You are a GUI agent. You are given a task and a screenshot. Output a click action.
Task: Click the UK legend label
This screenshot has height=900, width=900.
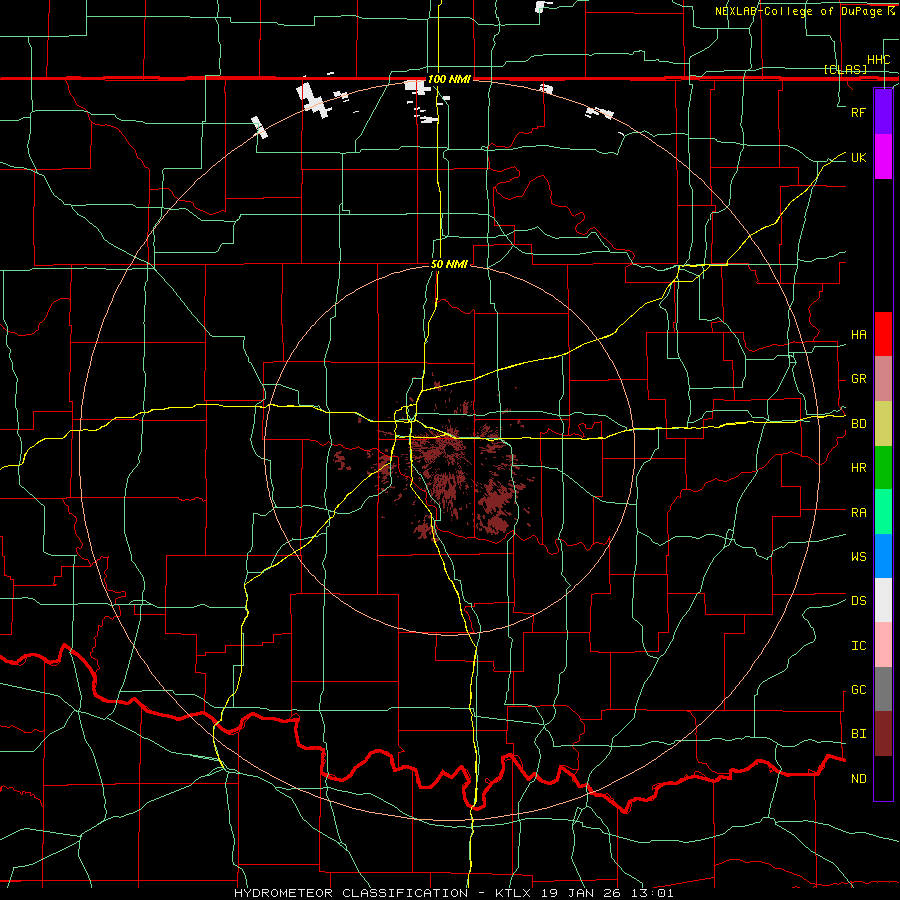[x=858, y=157]
